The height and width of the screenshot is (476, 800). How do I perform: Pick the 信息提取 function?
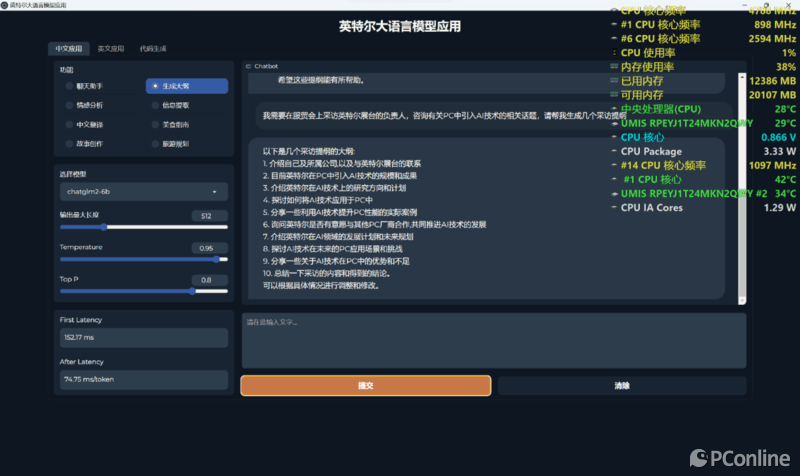[x=153, y=105]
